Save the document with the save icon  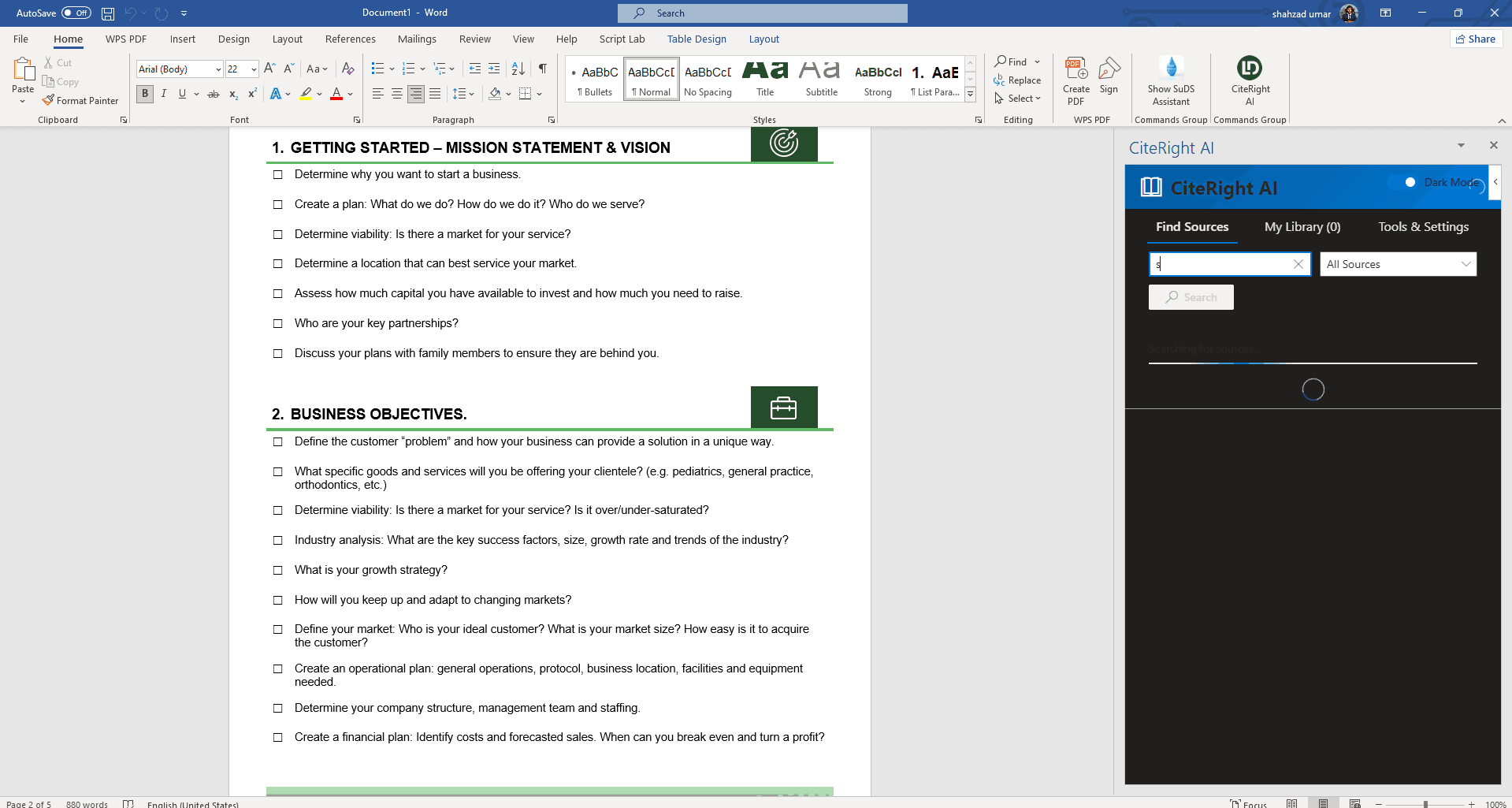pos(108,13)
